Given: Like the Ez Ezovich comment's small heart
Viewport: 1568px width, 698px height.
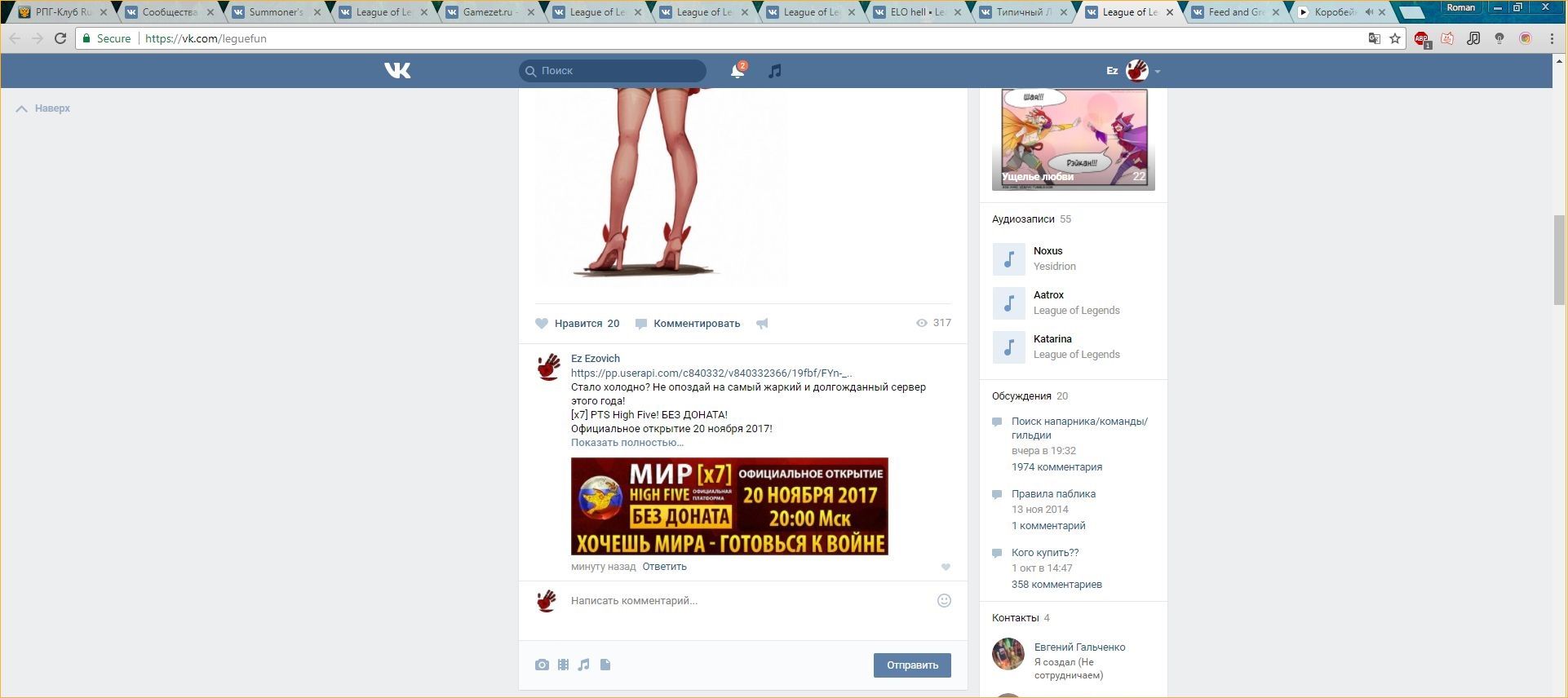Looking at the screenshot, I should tap(946, 567).
